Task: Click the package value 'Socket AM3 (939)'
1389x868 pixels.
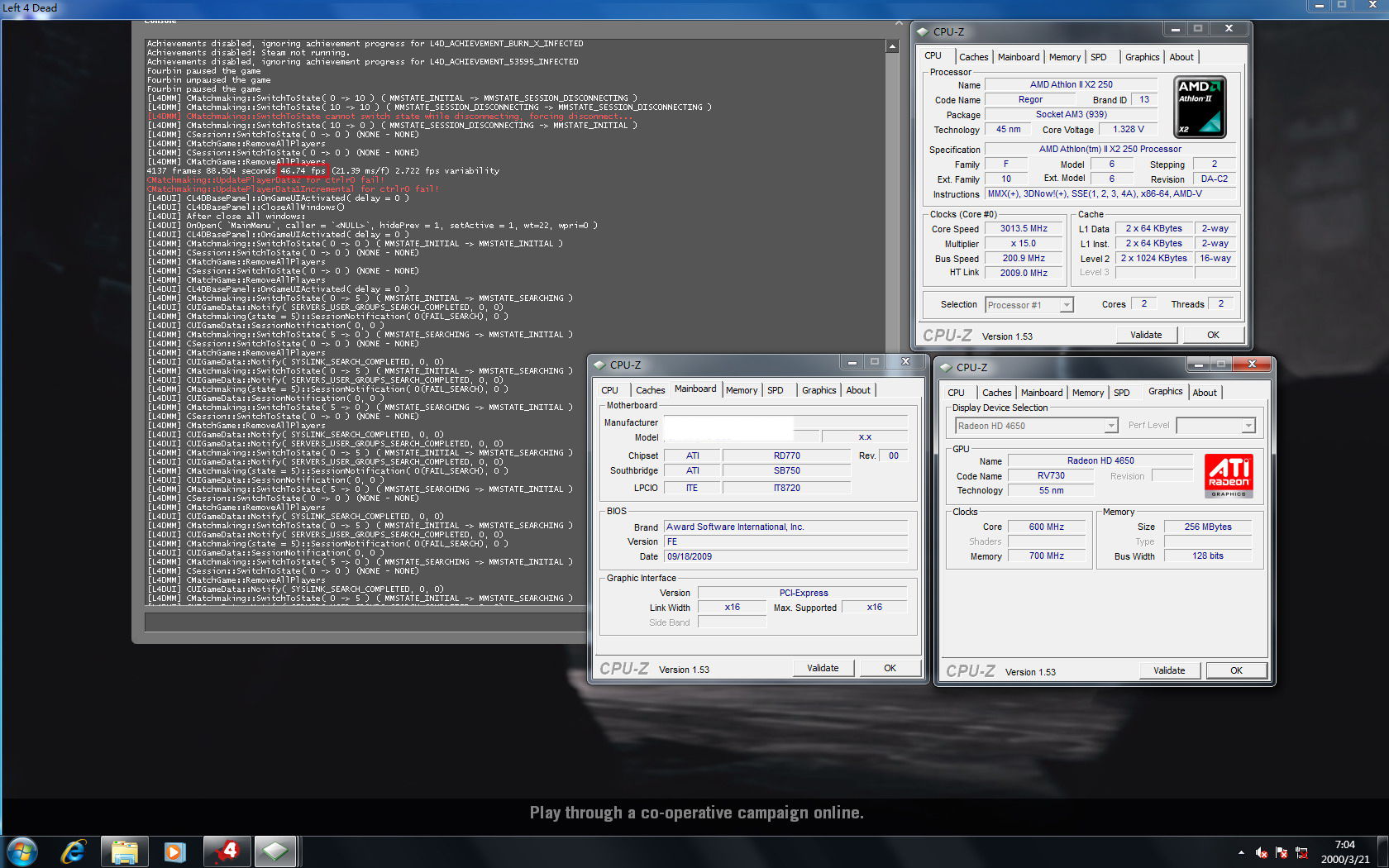Action: (1071, 114)
